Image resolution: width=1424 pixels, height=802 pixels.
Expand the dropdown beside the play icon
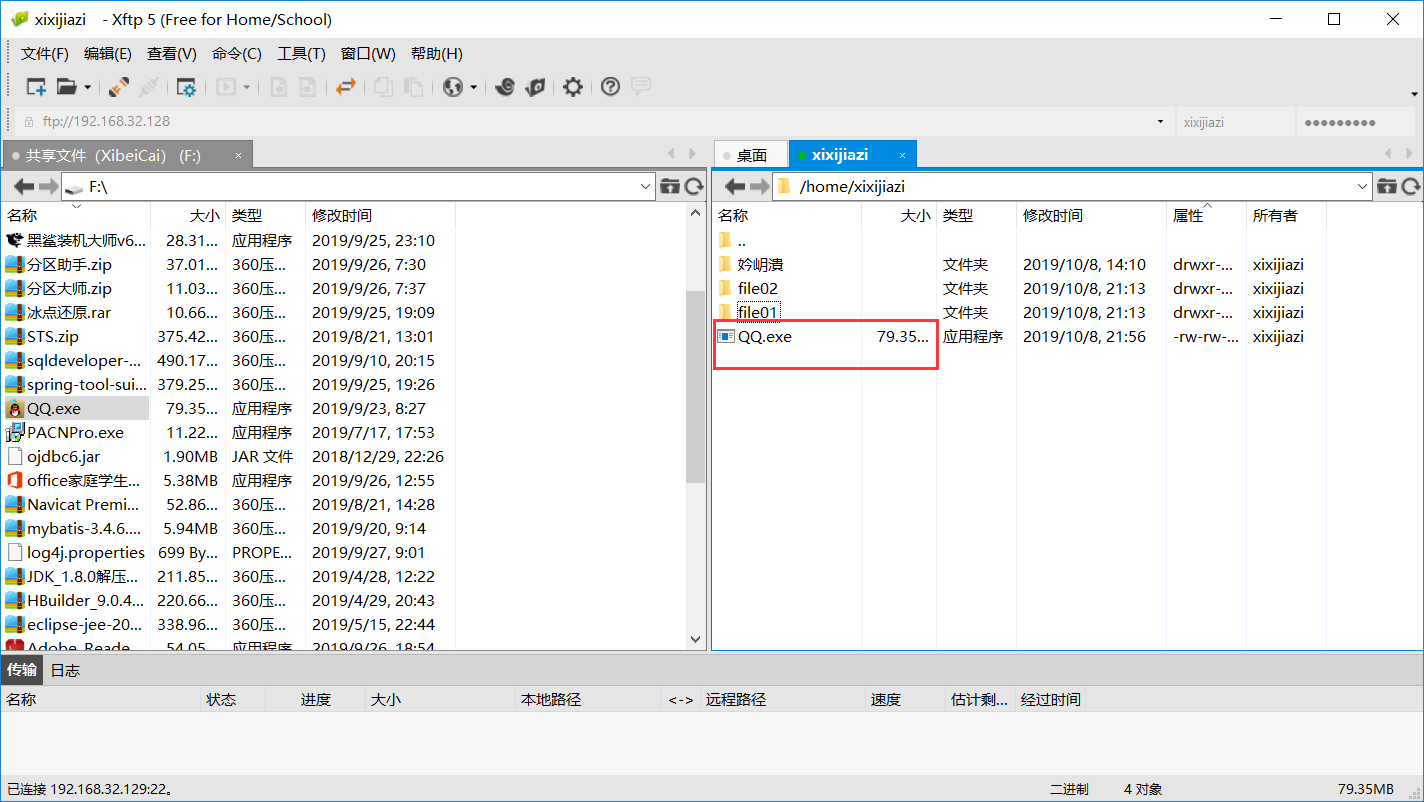246,87
